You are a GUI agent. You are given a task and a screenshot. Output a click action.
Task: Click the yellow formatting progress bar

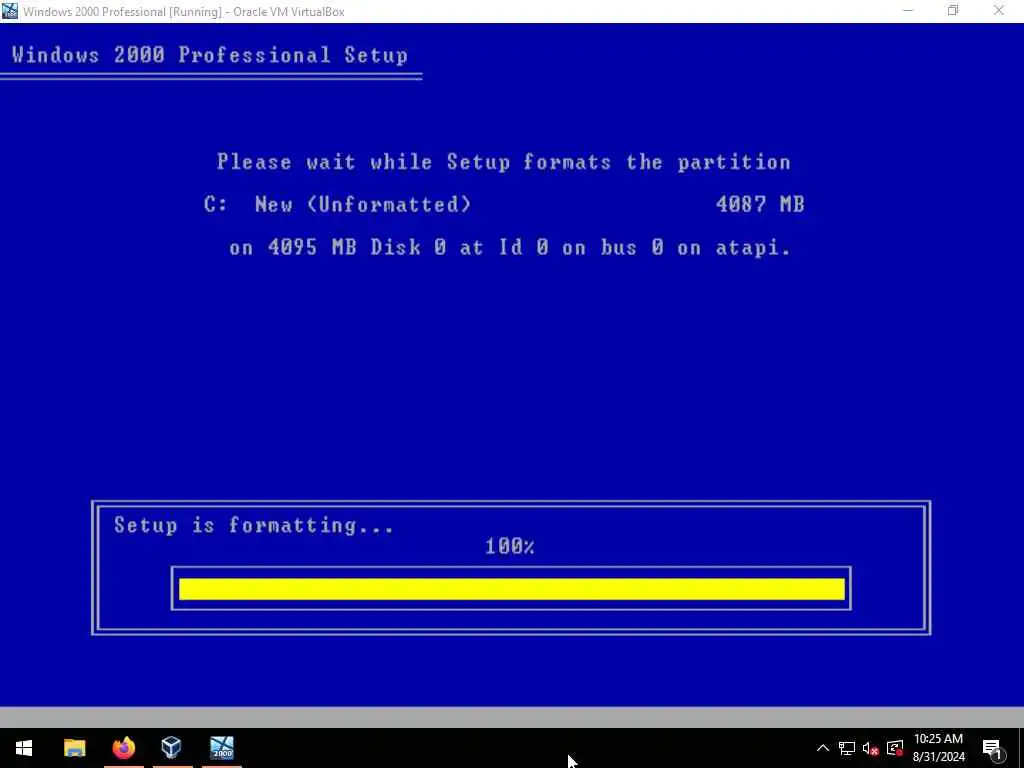(x=511, y=588)
